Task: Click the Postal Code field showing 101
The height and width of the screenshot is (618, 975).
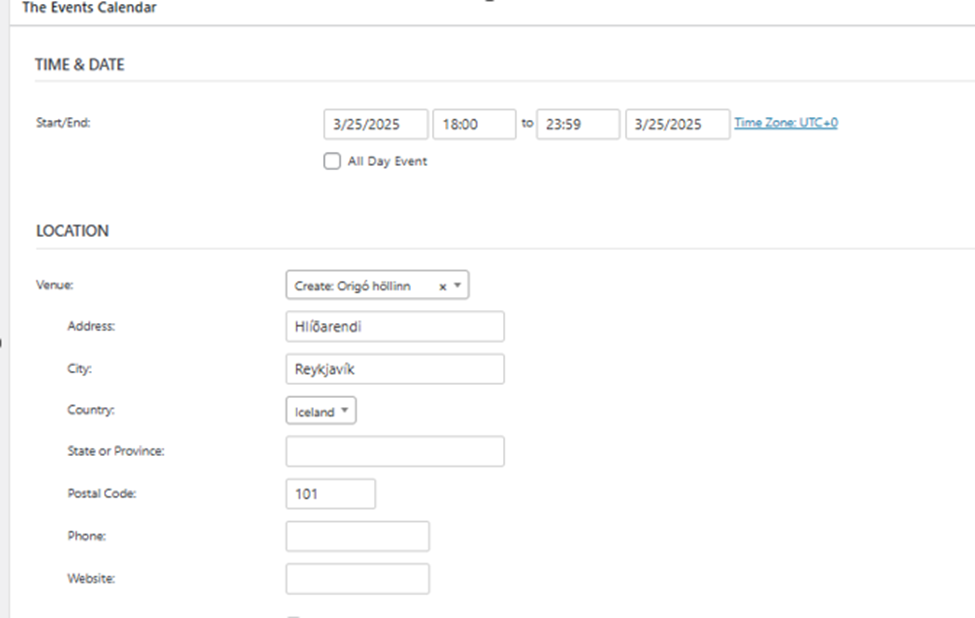Action: 331,494
